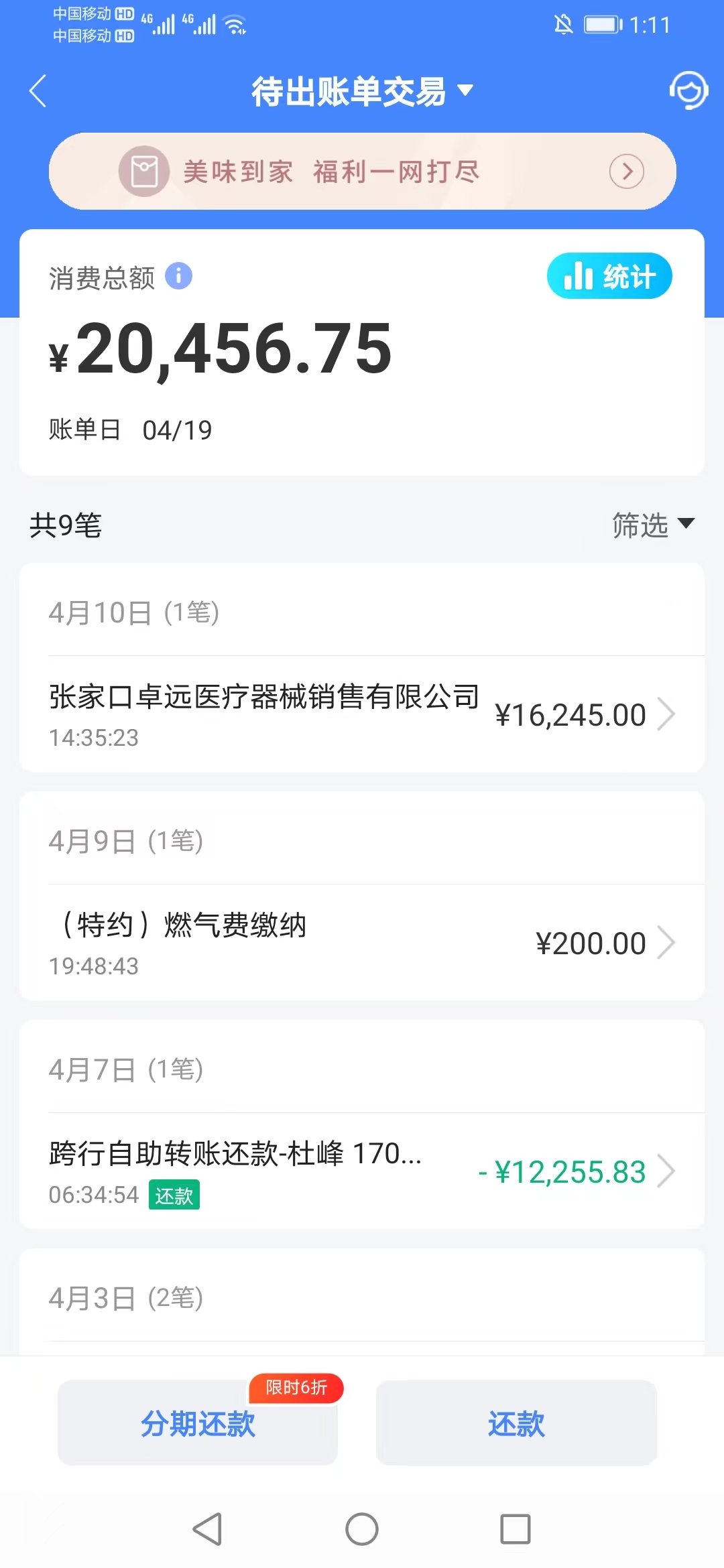Tap the green 还款 tag label
Image resolution: width=724 pixels, height=1568 pixels.
click(x=174, y=1195)
